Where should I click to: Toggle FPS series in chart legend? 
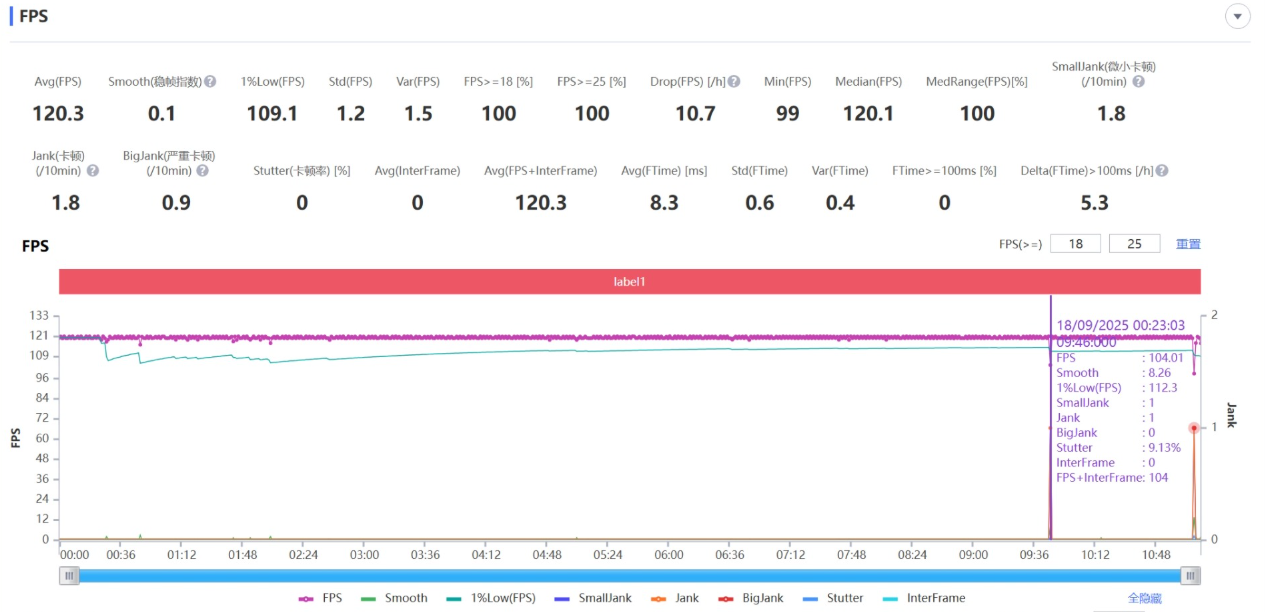(320, 598)
